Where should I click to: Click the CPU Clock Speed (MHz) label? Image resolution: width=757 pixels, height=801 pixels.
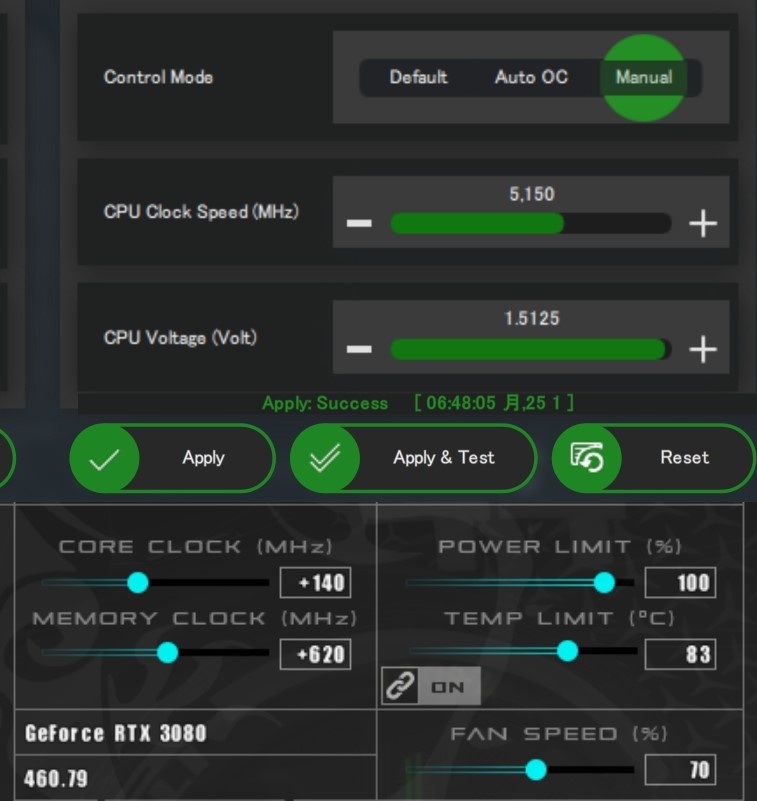201,212
